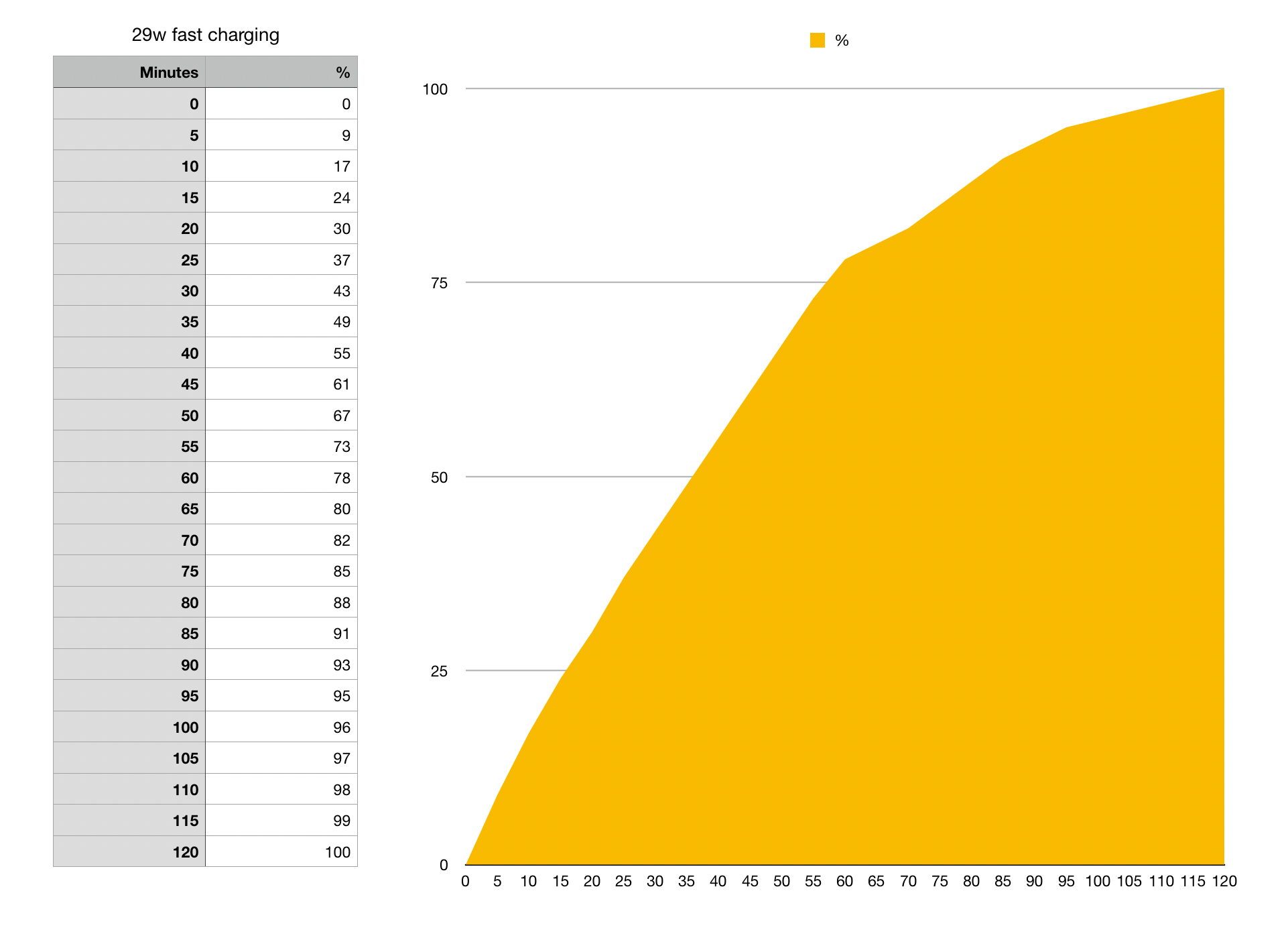Click the % legend label text

(x=842, y=41)
